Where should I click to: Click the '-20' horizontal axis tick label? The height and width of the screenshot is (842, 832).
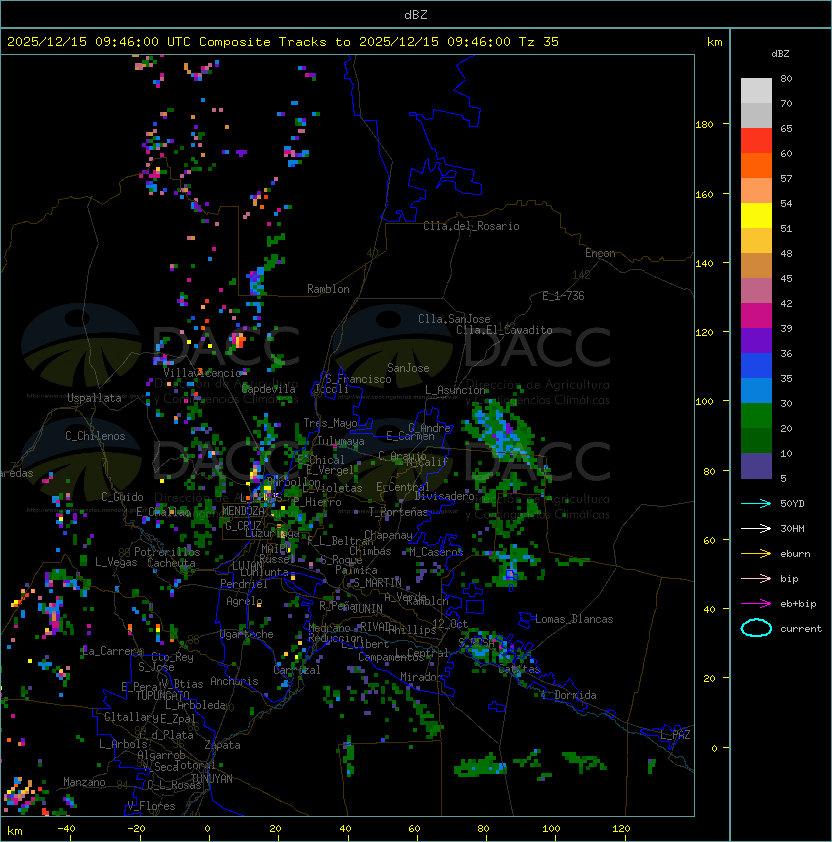click(x=136, y=829)
